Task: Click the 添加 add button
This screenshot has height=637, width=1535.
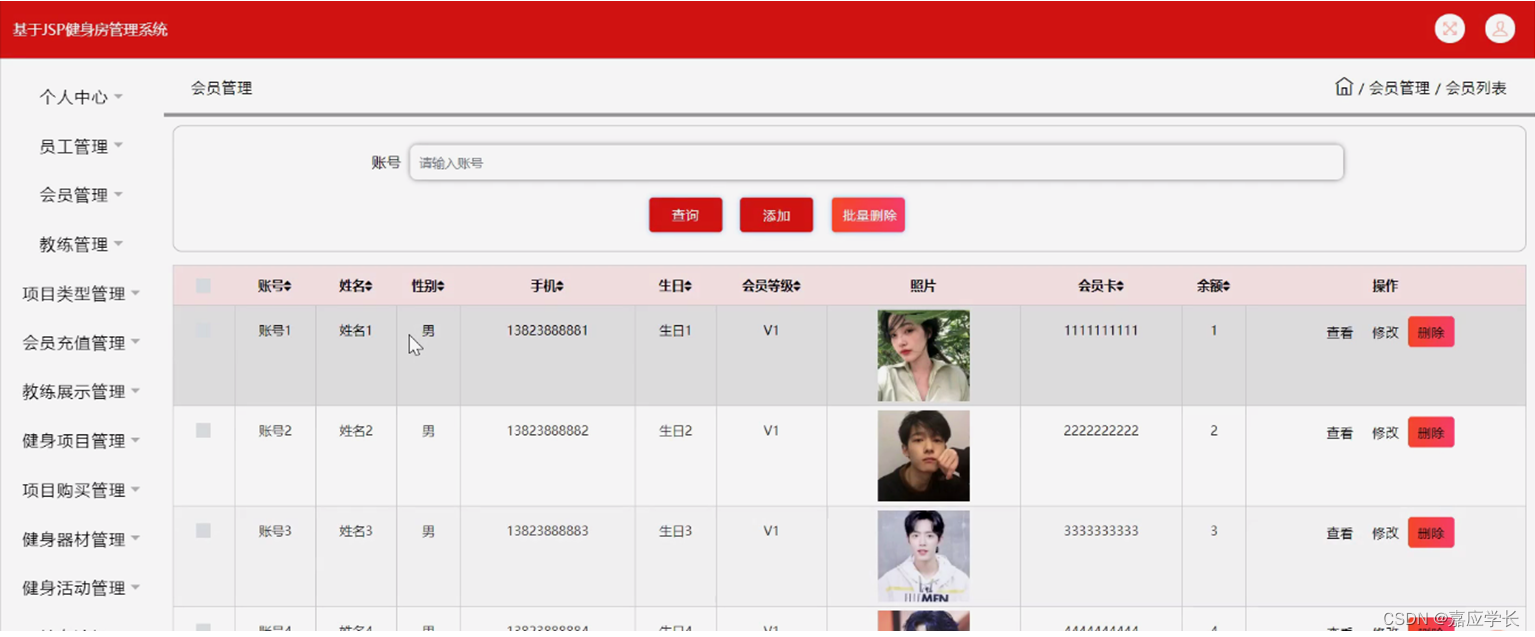Action: (776, 215)
